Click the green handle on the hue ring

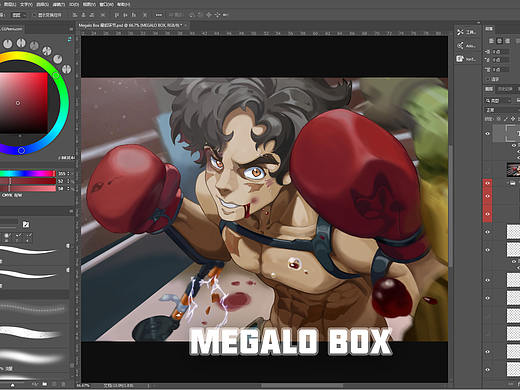tap(56, 76)
